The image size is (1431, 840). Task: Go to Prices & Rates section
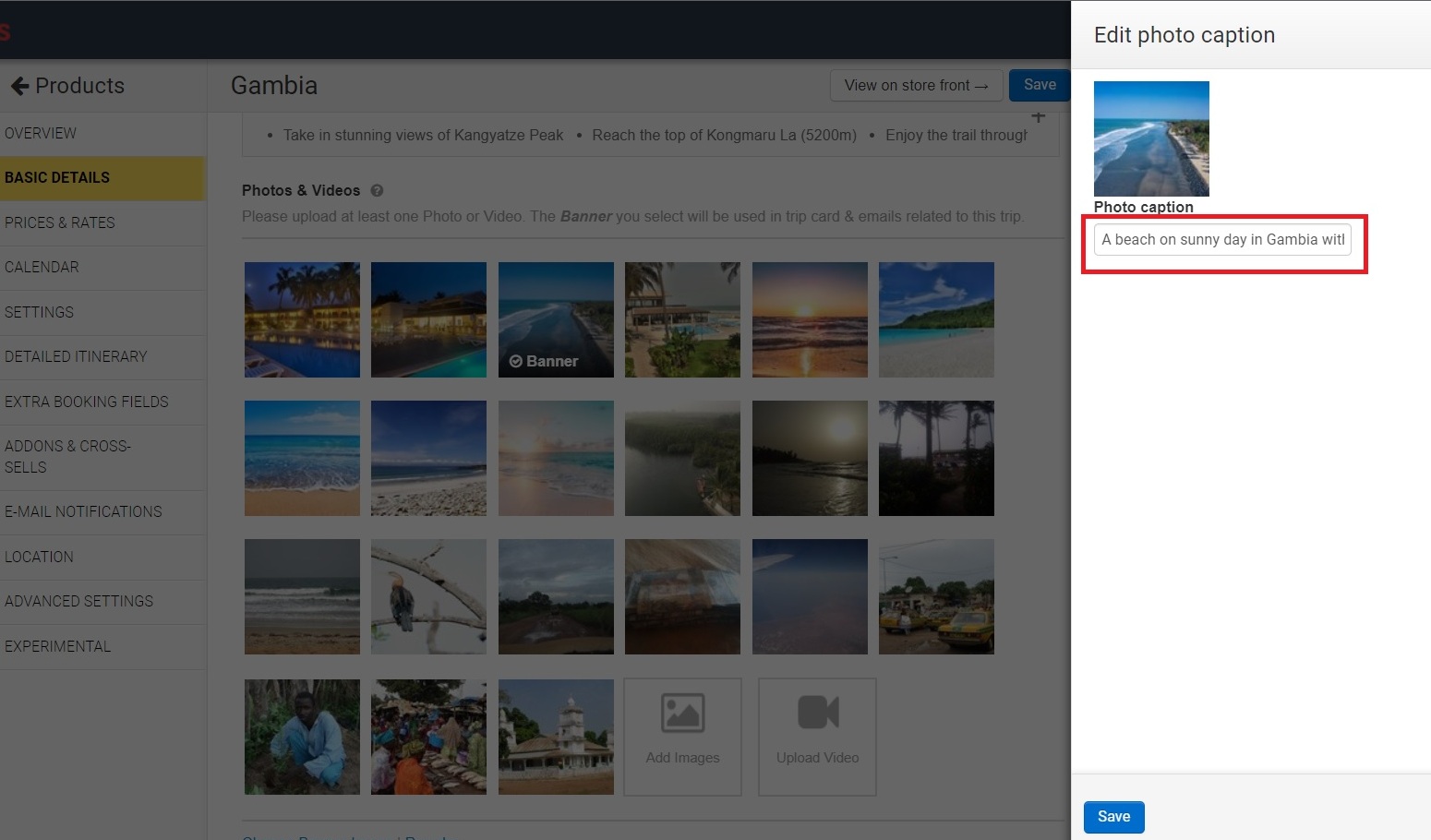click(60, 222)
